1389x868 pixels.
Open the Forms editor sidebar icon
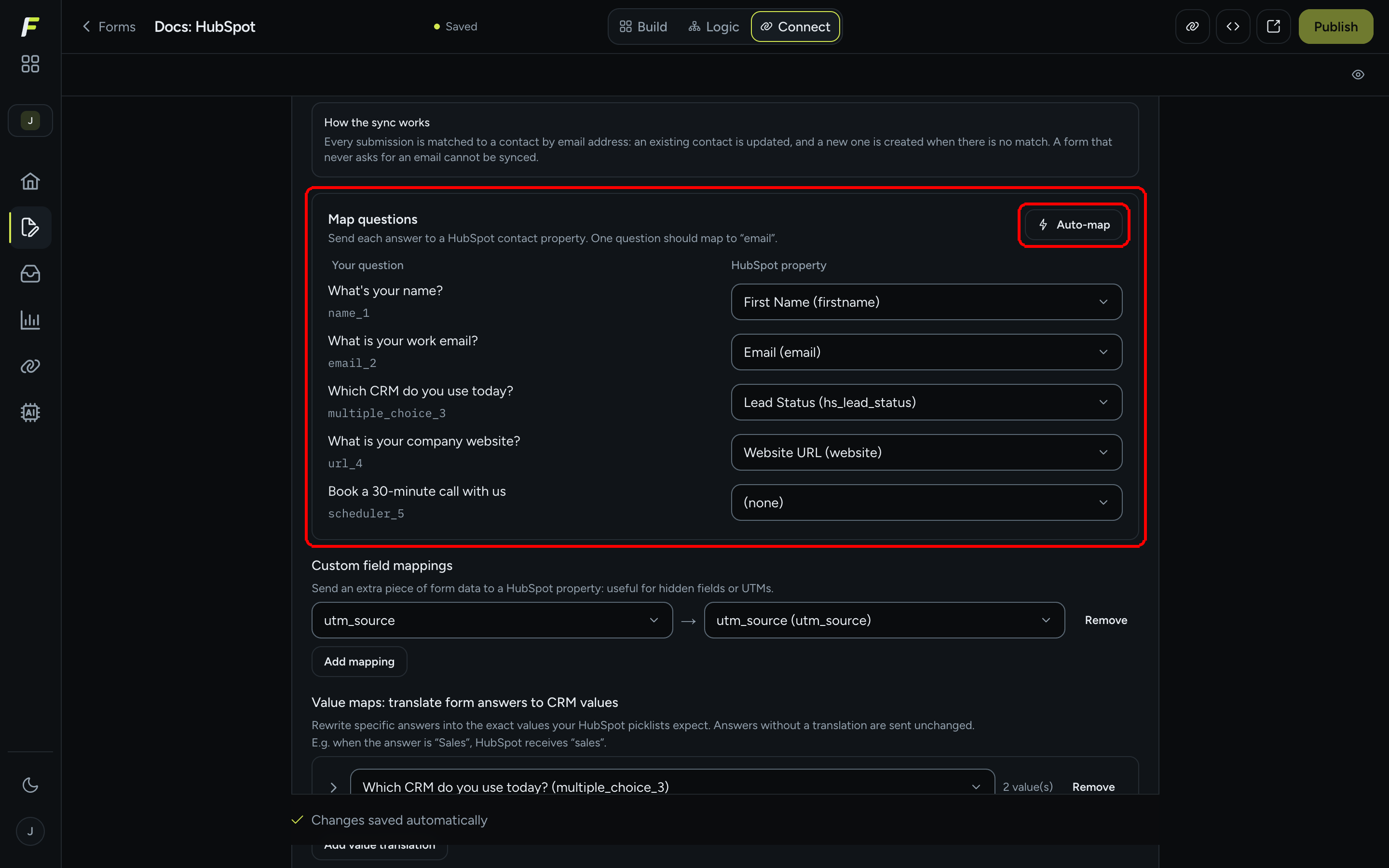(30, 227)
